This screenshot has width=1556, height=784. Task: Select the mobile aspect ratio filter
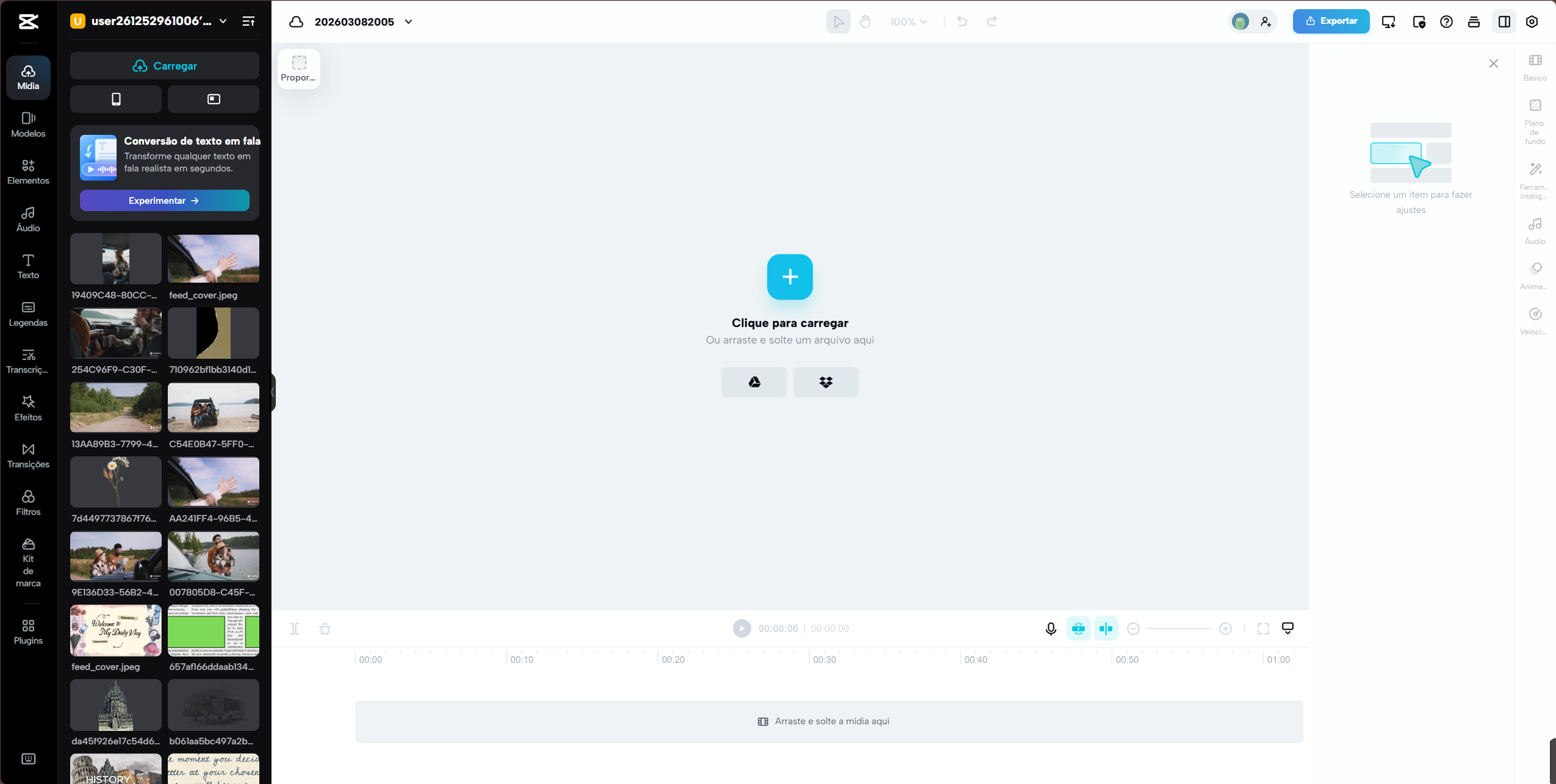[x=116, y=99]
